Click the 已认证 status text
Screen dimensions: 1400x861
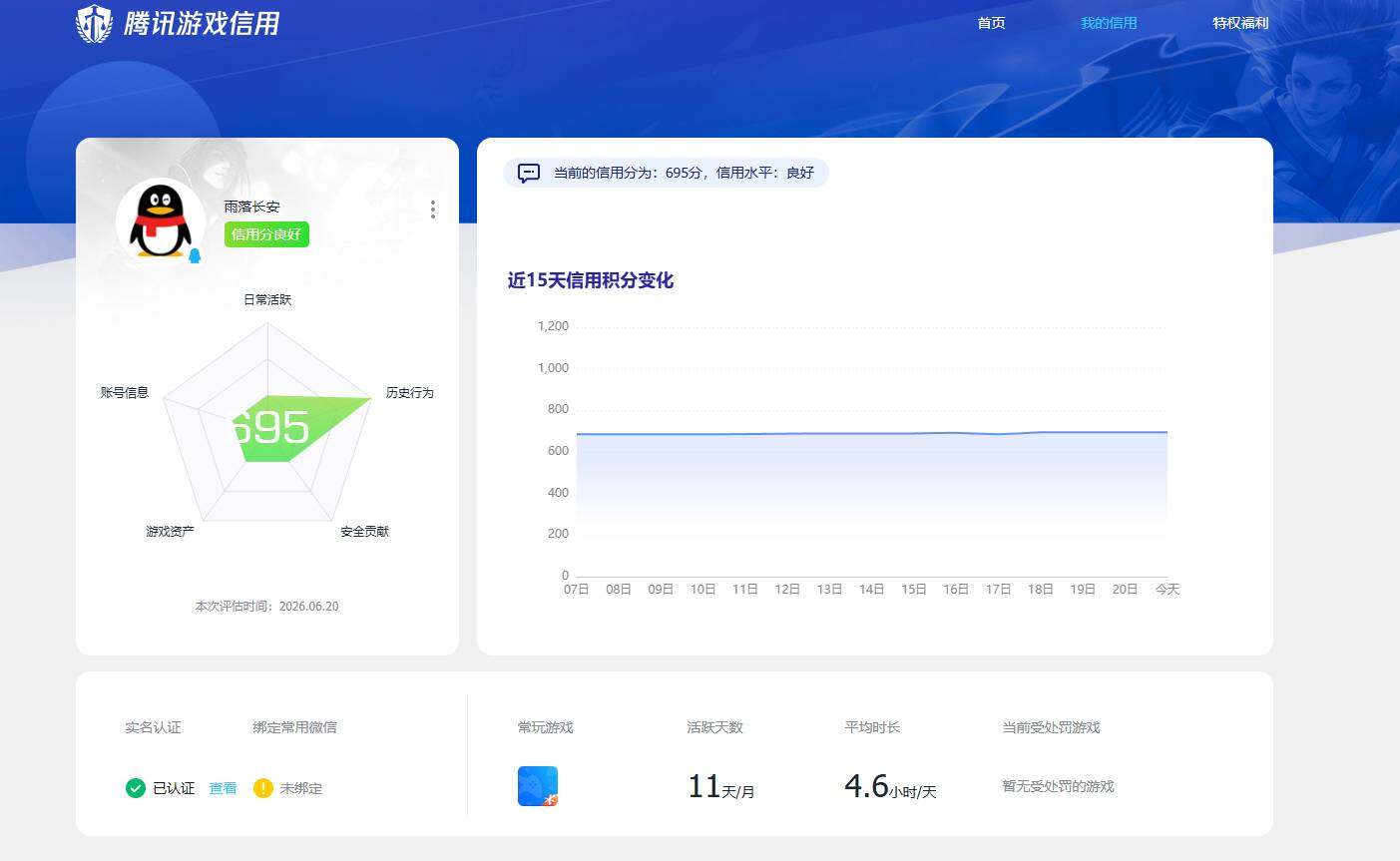click(x=174, y=788)
